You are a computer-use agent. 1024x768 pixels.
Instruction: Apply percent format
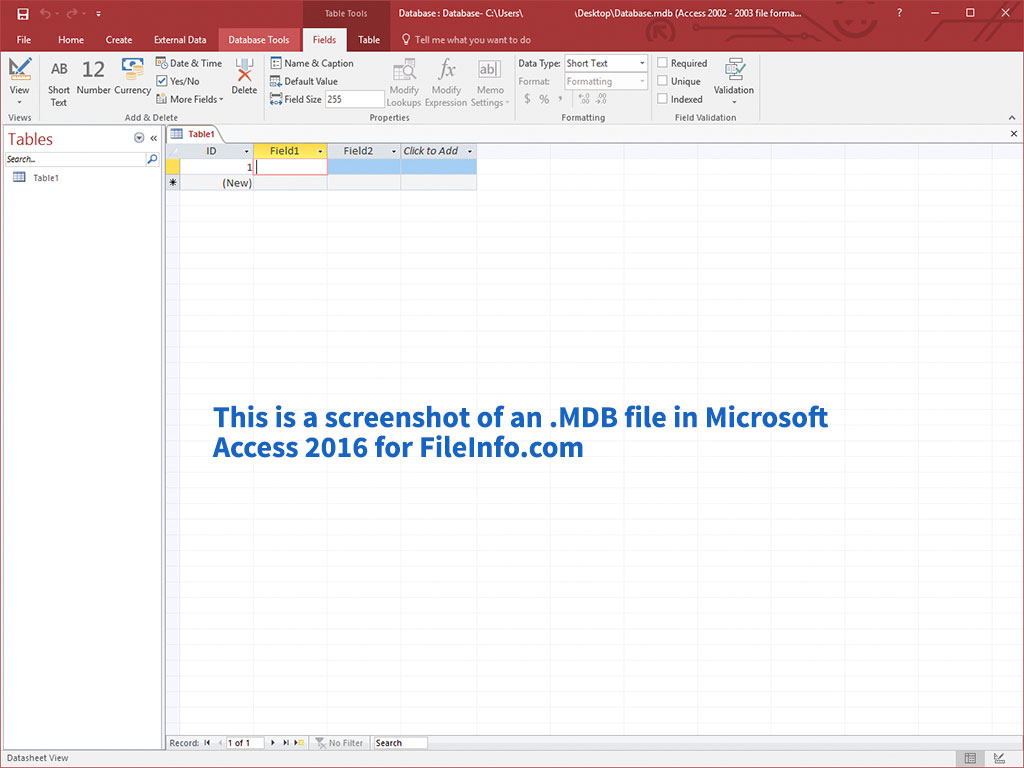544,99
